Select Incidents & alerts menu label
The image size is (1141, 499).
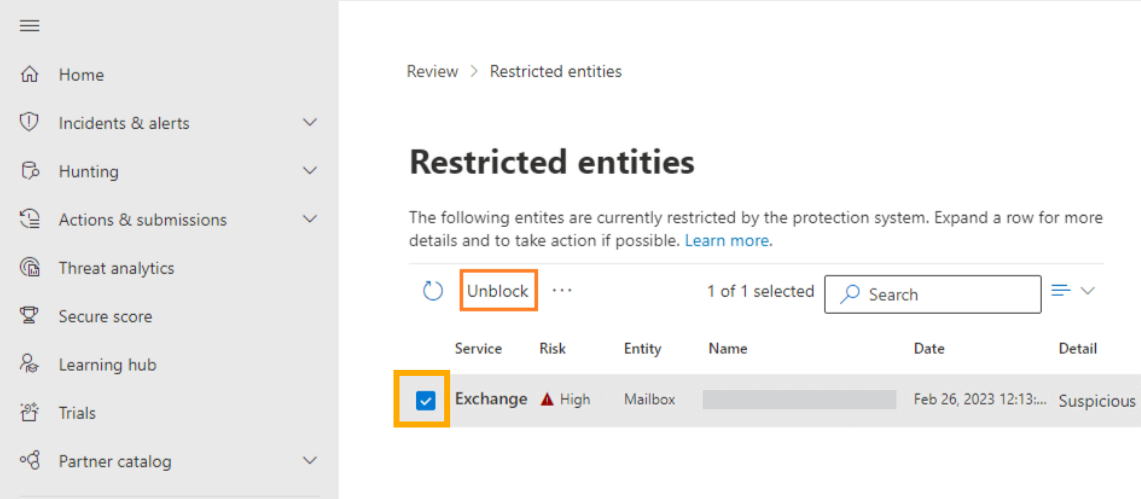124,124
